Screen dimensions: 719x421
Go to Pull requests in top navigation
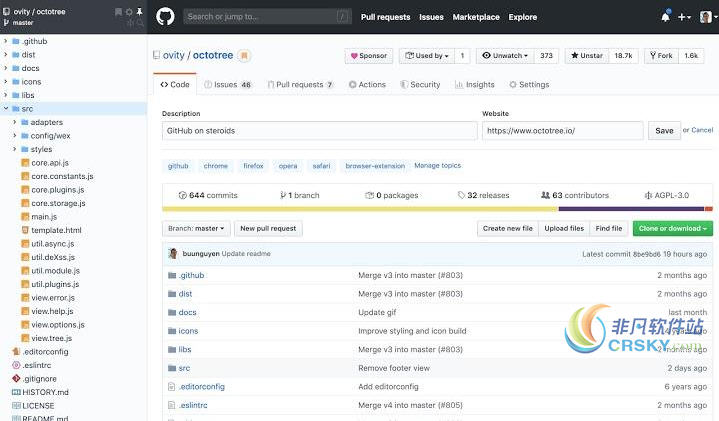pyautogui.click(x=385, y=17)
